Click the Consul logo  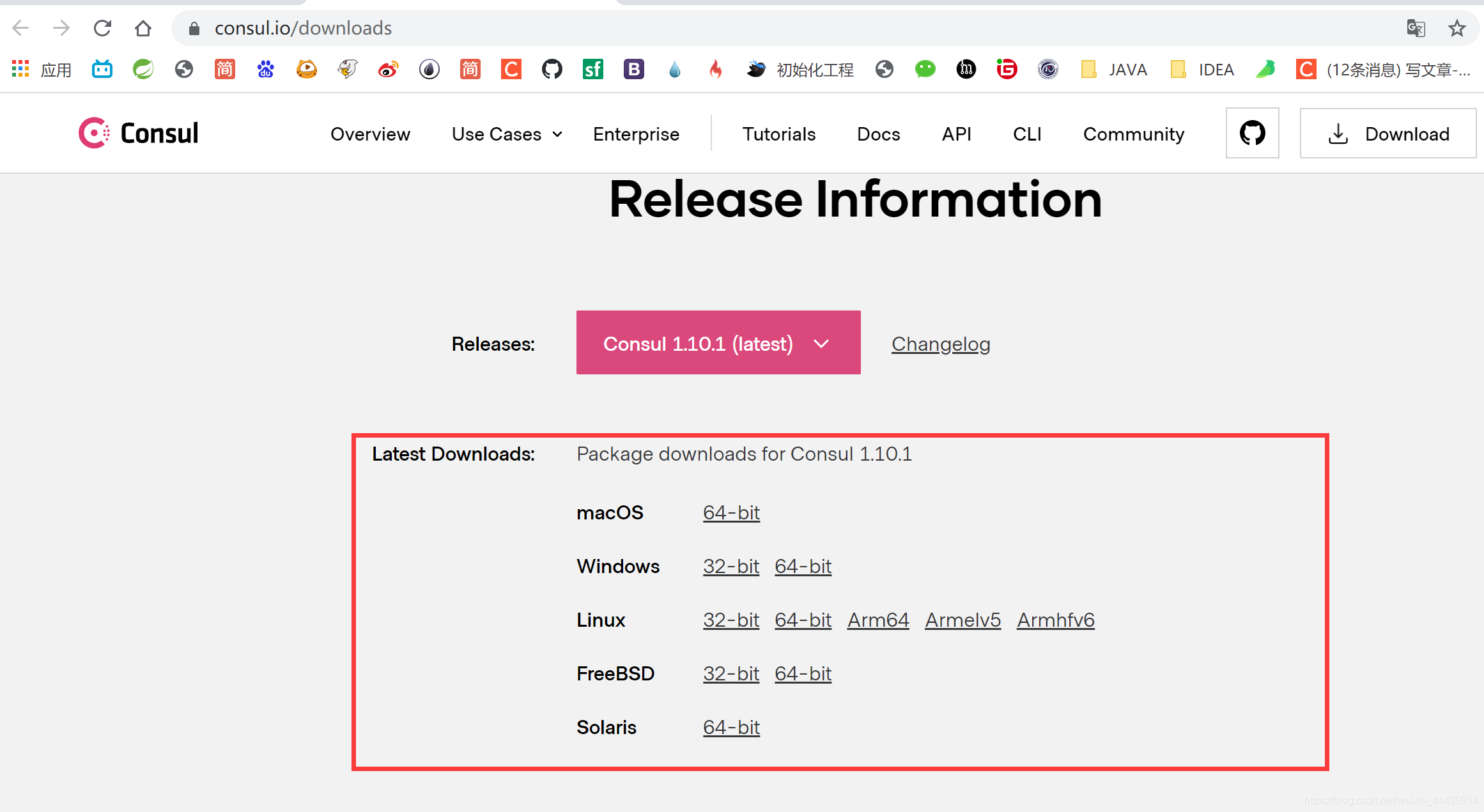tap(139, 133)
